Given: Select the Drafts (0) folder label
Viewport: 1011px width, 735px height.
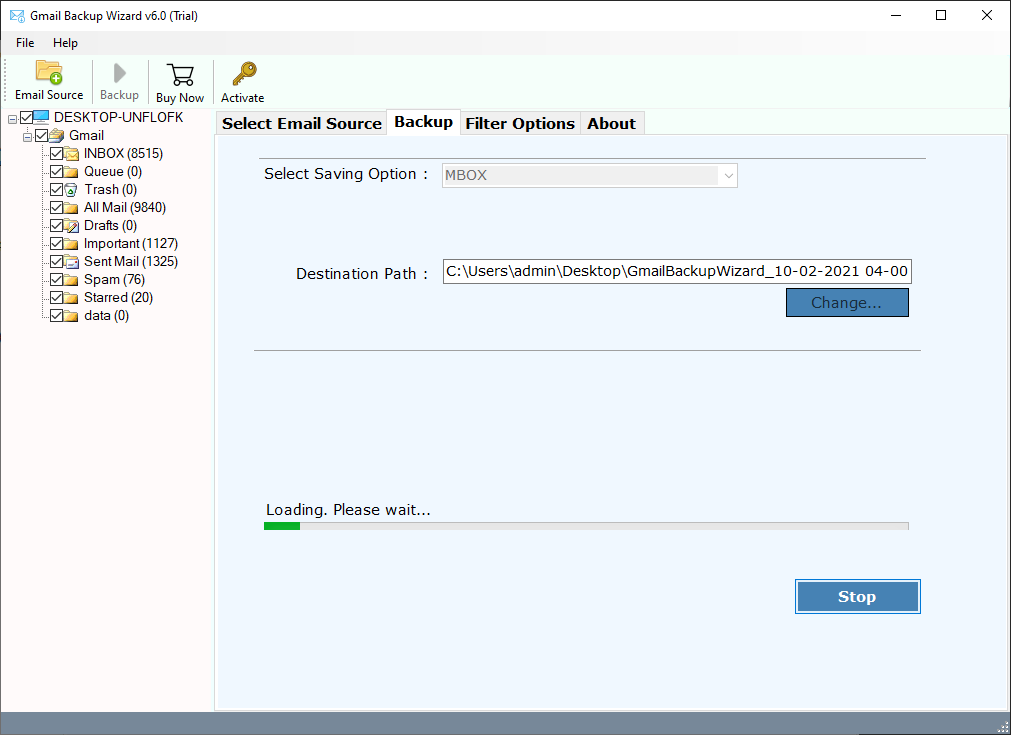Looking at the screenshot, I should click(110, 226).
